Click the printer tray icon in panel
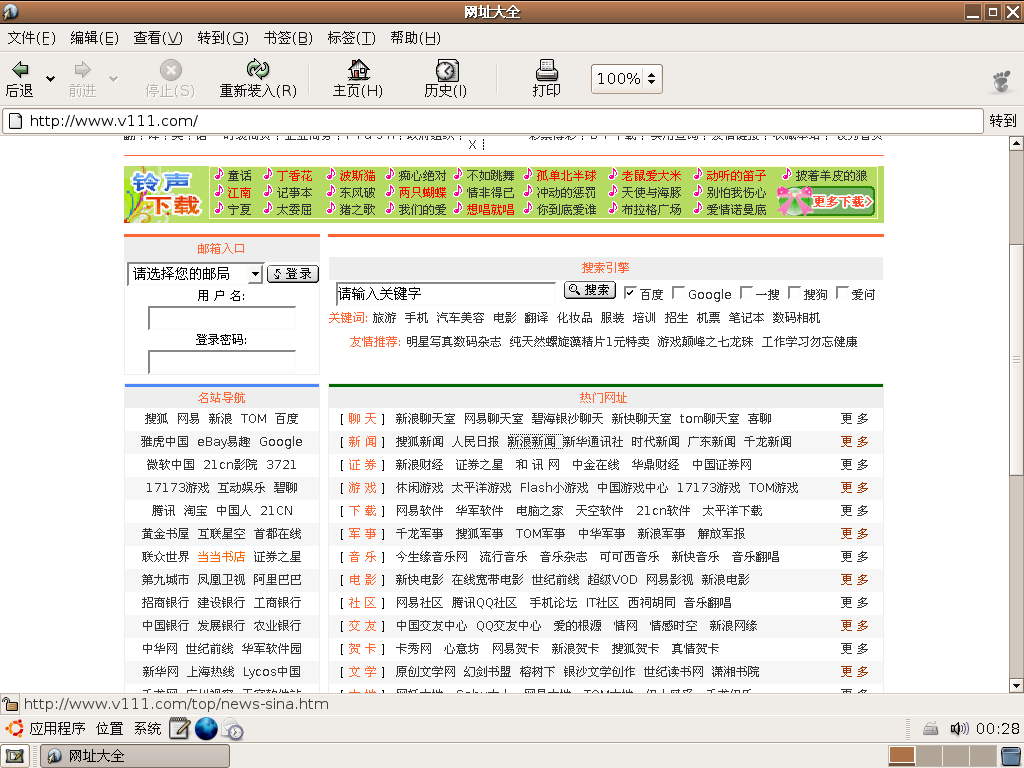 [931, 728]
